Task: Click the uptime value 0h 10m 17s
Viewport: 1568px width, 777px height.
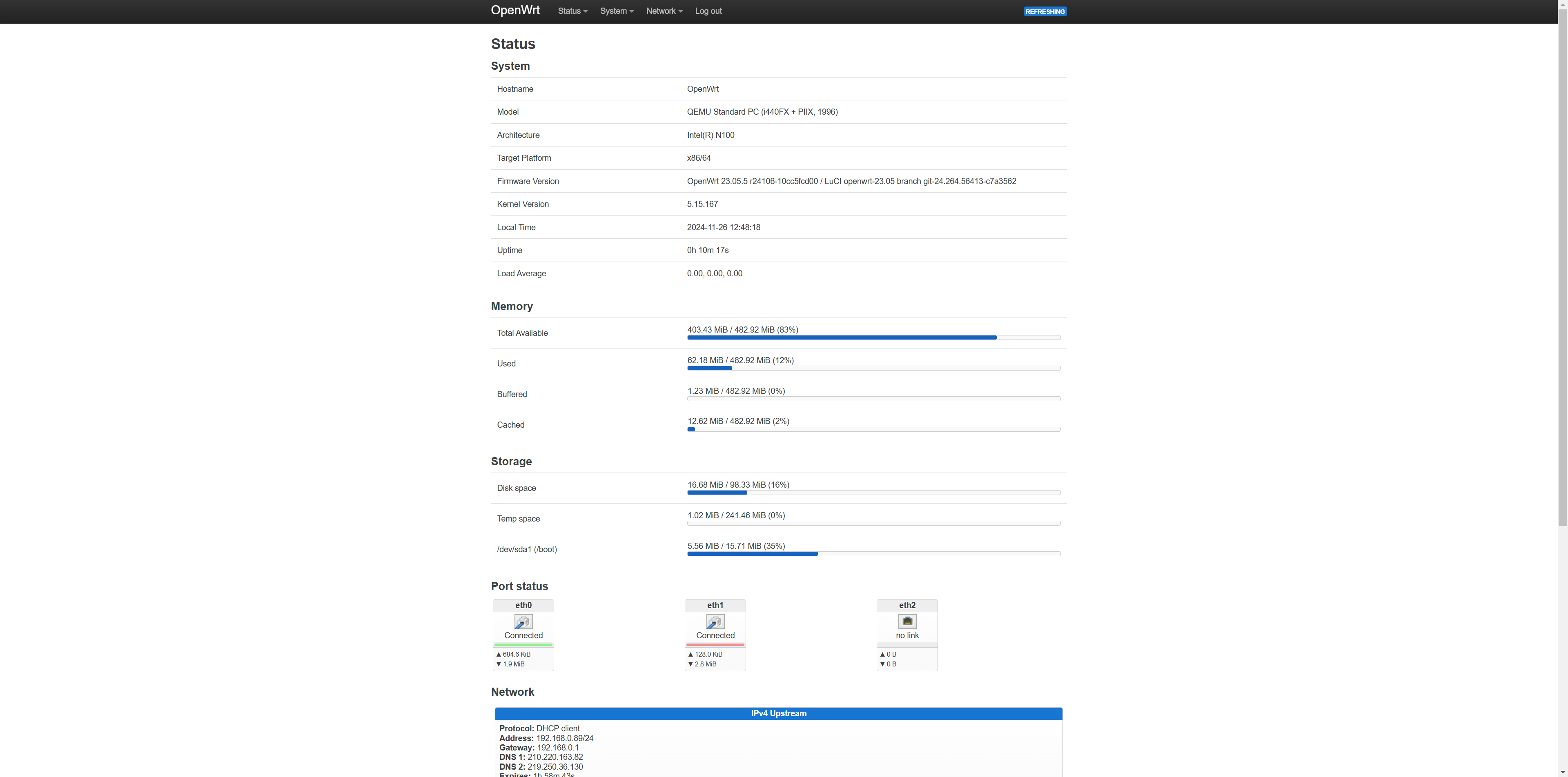Action: (x=707, y=250)
